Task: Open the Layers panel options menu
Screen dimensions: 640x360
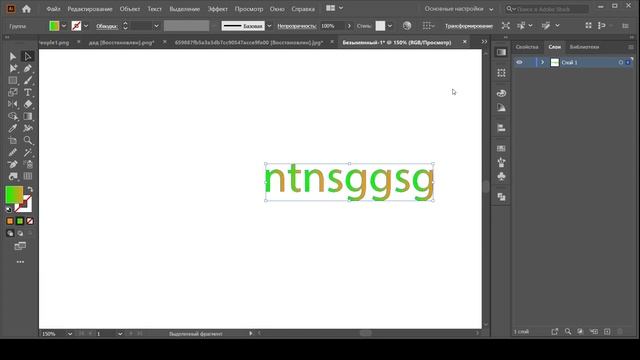Action: click(631, 47)
